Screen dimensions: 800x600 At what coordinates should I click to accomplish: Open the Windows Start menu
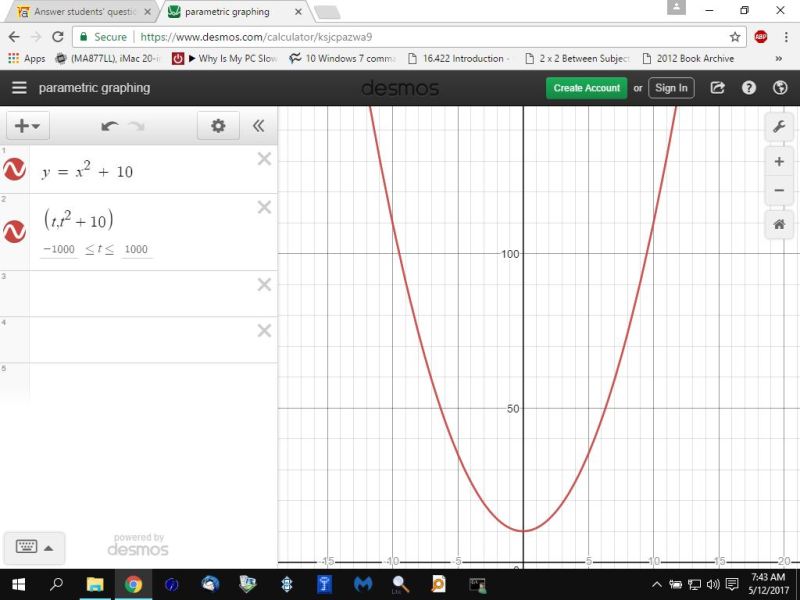pos(19,584)
